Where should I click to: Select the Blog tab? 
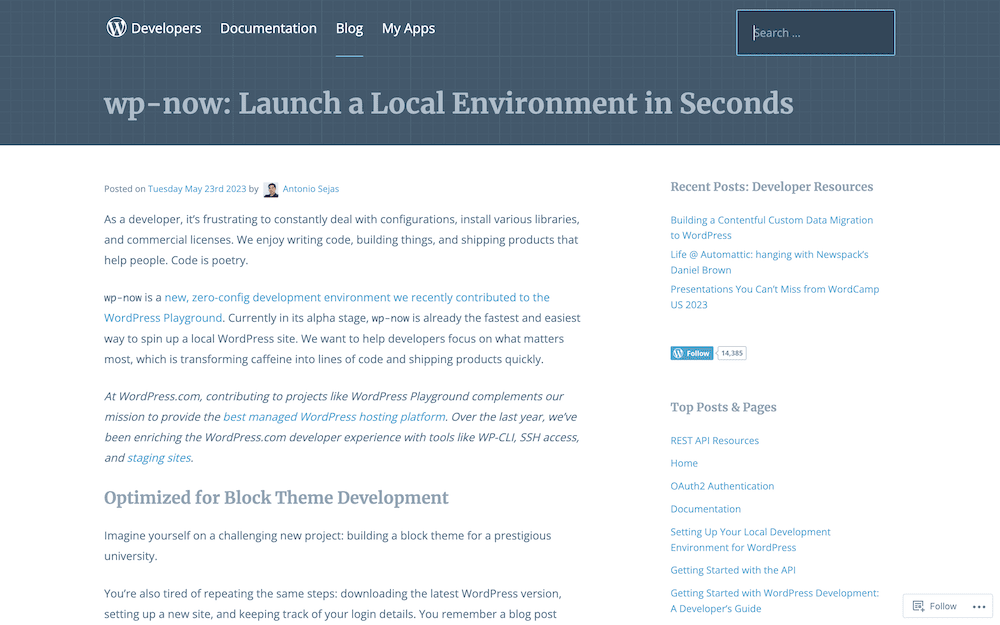[x=349, y=28]
